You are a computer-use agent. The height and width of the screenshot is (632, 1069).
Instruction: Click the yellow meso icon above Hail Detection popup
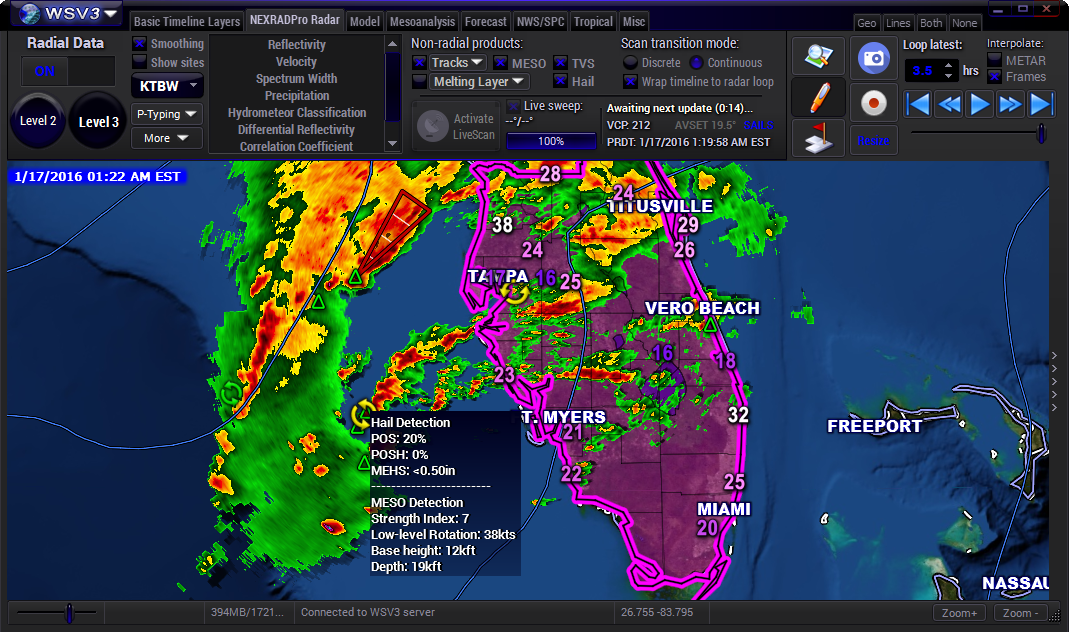(x=363, y=414)
